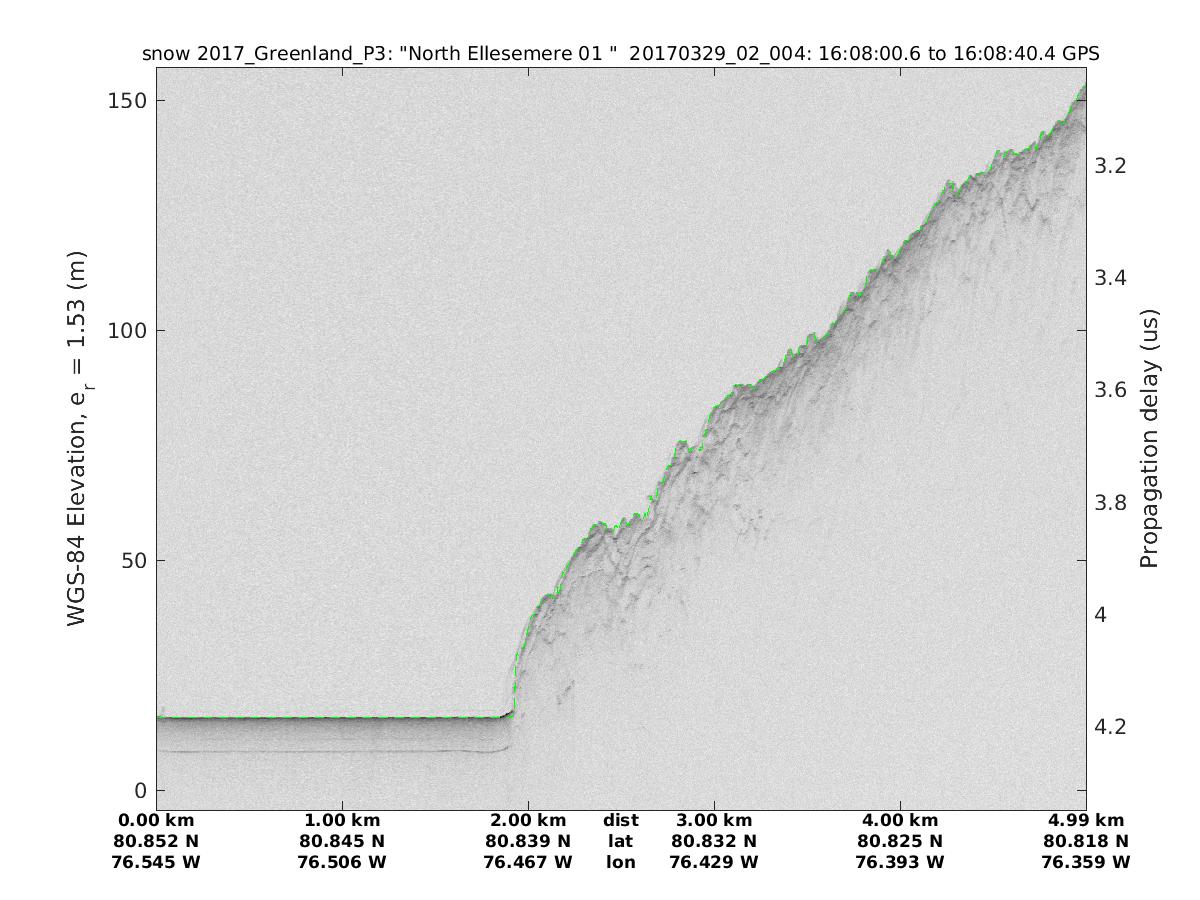Click the 3.8 propagation delay tick
The width and height of the screenshot is (1200, 900).
[x=1109, y=502]
